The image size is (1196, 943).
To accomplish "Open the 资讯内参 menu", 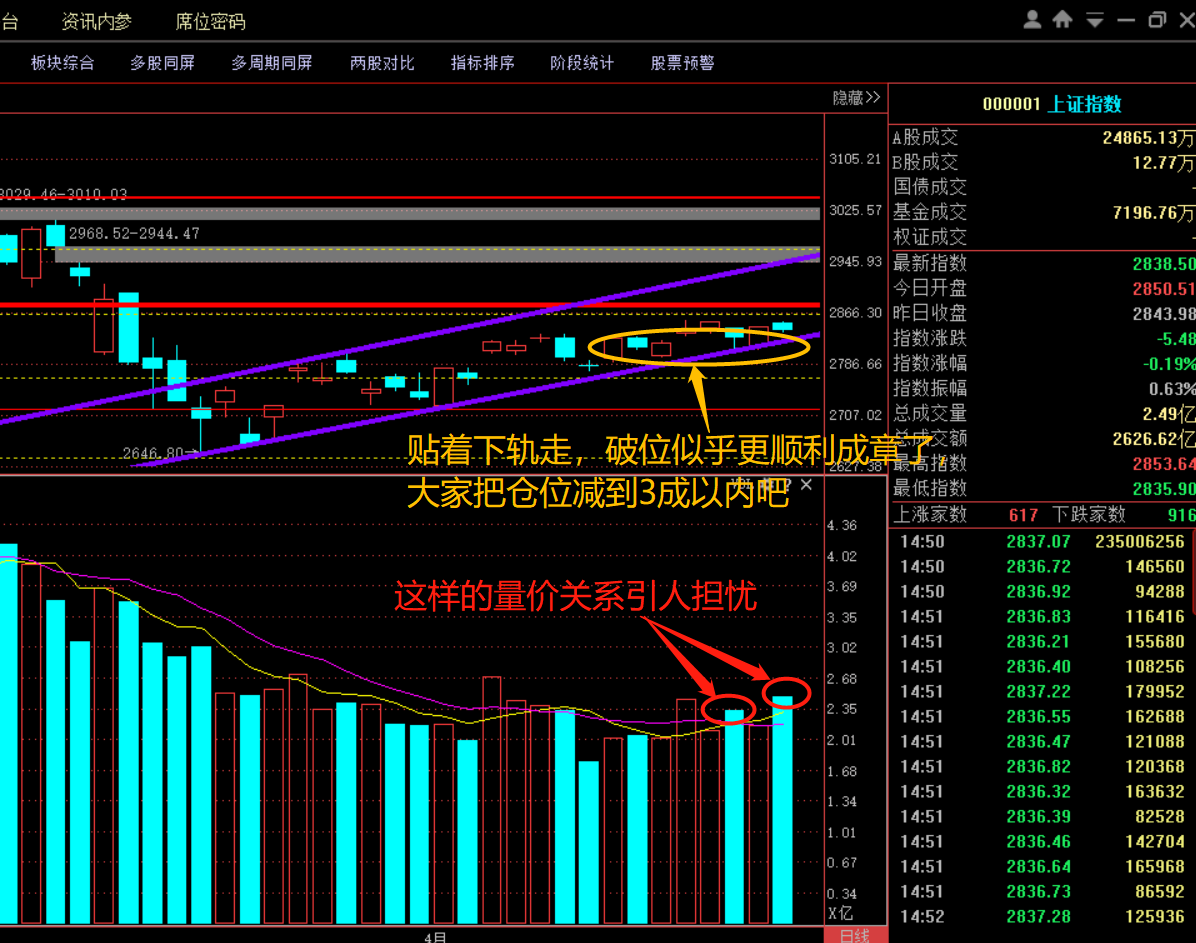I will (x=96, y=21).
